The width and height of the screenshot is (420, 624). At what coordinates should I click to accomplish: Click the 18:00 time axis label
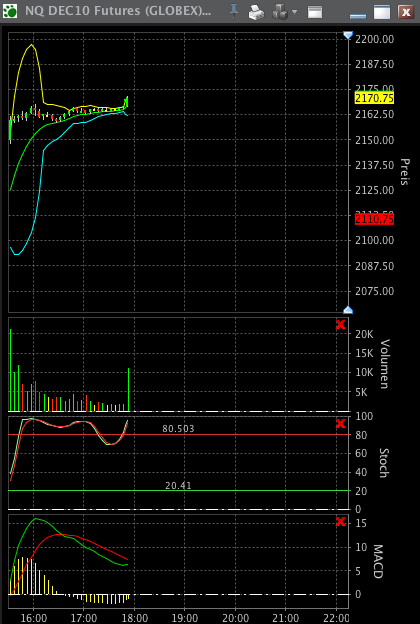tap(135, 618)
